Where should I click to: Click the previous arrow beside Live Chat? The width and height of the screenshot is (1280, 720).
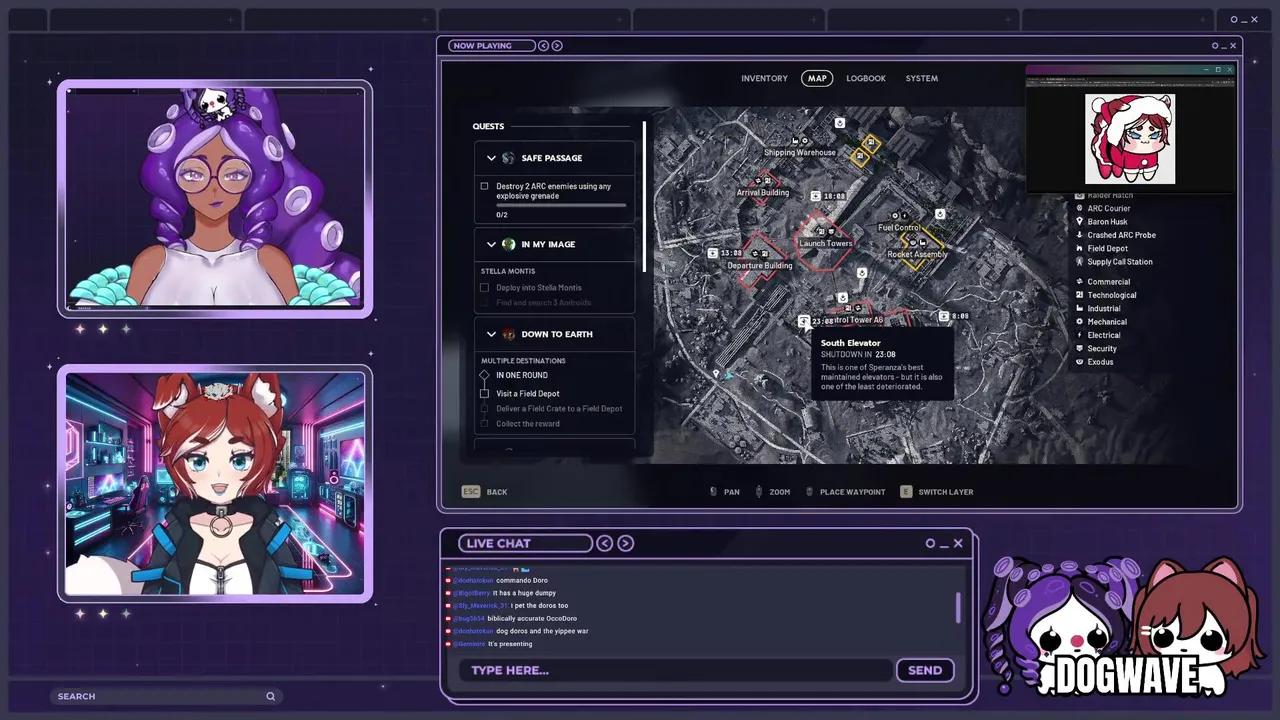point(605,543)
